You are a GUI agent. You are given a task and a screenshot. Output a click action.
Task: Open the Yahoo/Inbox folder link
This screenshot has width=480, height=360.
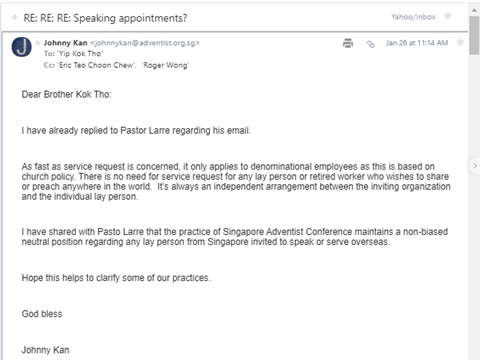(413, 17)
